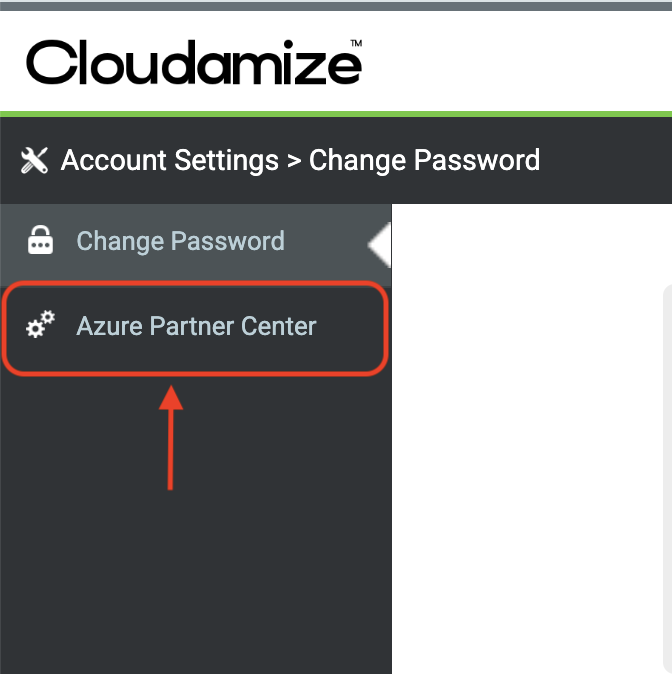Click "Account Settings" in the breadcrumb
672x674 pixels.
[169, 160]
